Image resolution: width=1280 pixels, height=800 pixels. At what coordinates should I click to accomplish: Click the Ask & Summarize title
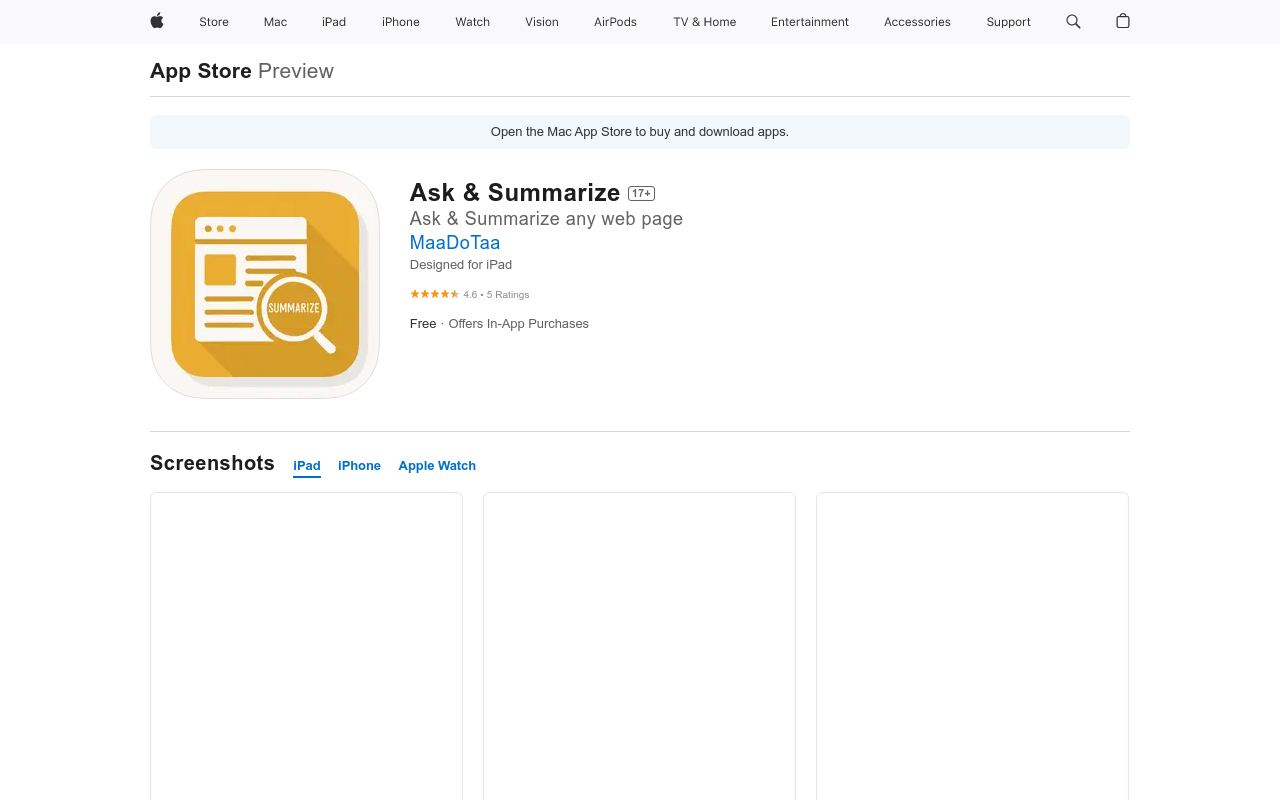(x=515, y=193)
